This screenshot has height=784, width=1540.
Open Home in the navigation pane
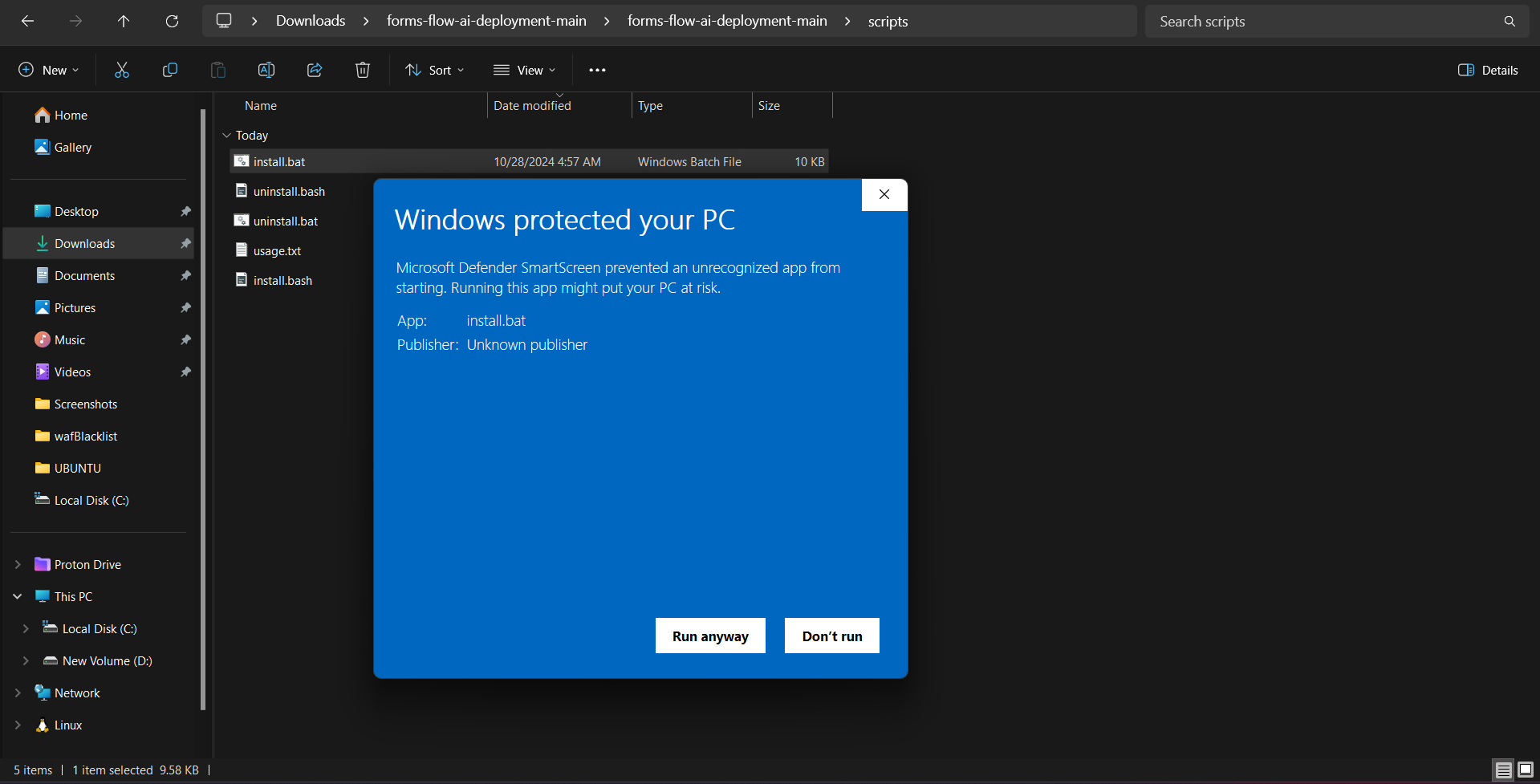pyautogui.click(x=63, y=116)
